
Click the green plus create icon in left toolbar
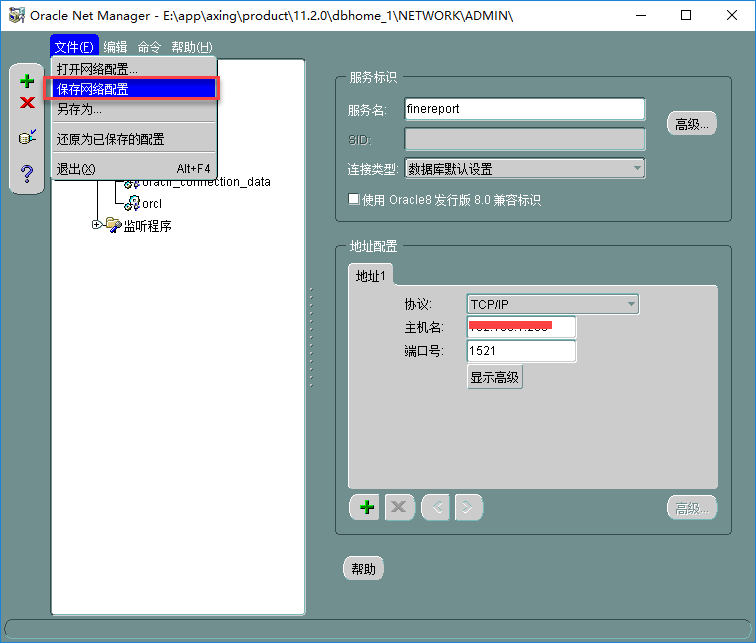coord(27,81)
